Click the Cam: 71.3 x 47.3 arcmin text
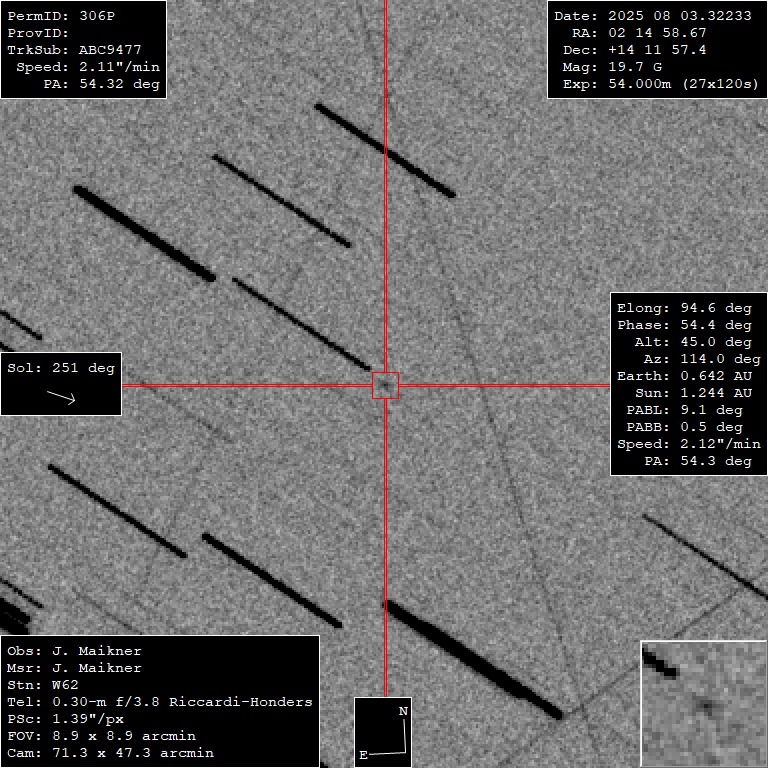The height and width of the screenshot is (768, 768). pos(110,753)
